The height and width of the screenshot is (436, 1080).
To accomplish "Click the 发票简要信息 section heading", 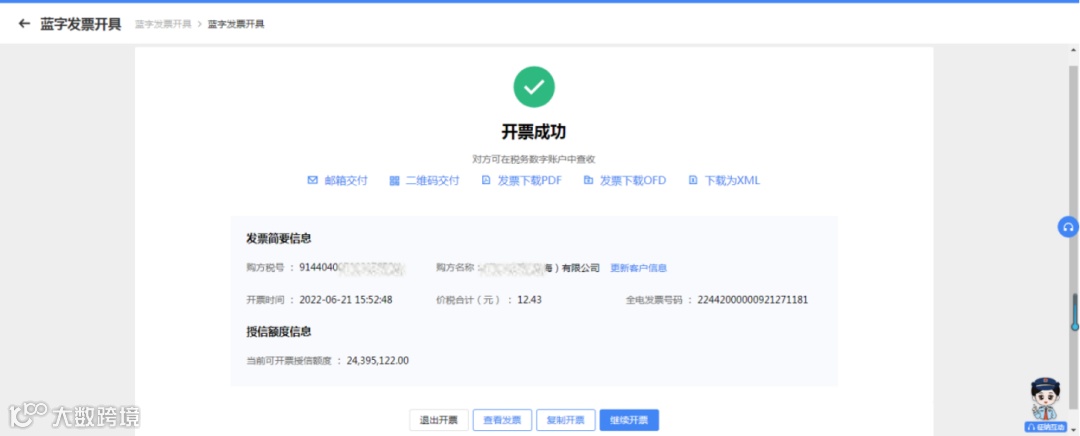I will click(x=279, y=238).
